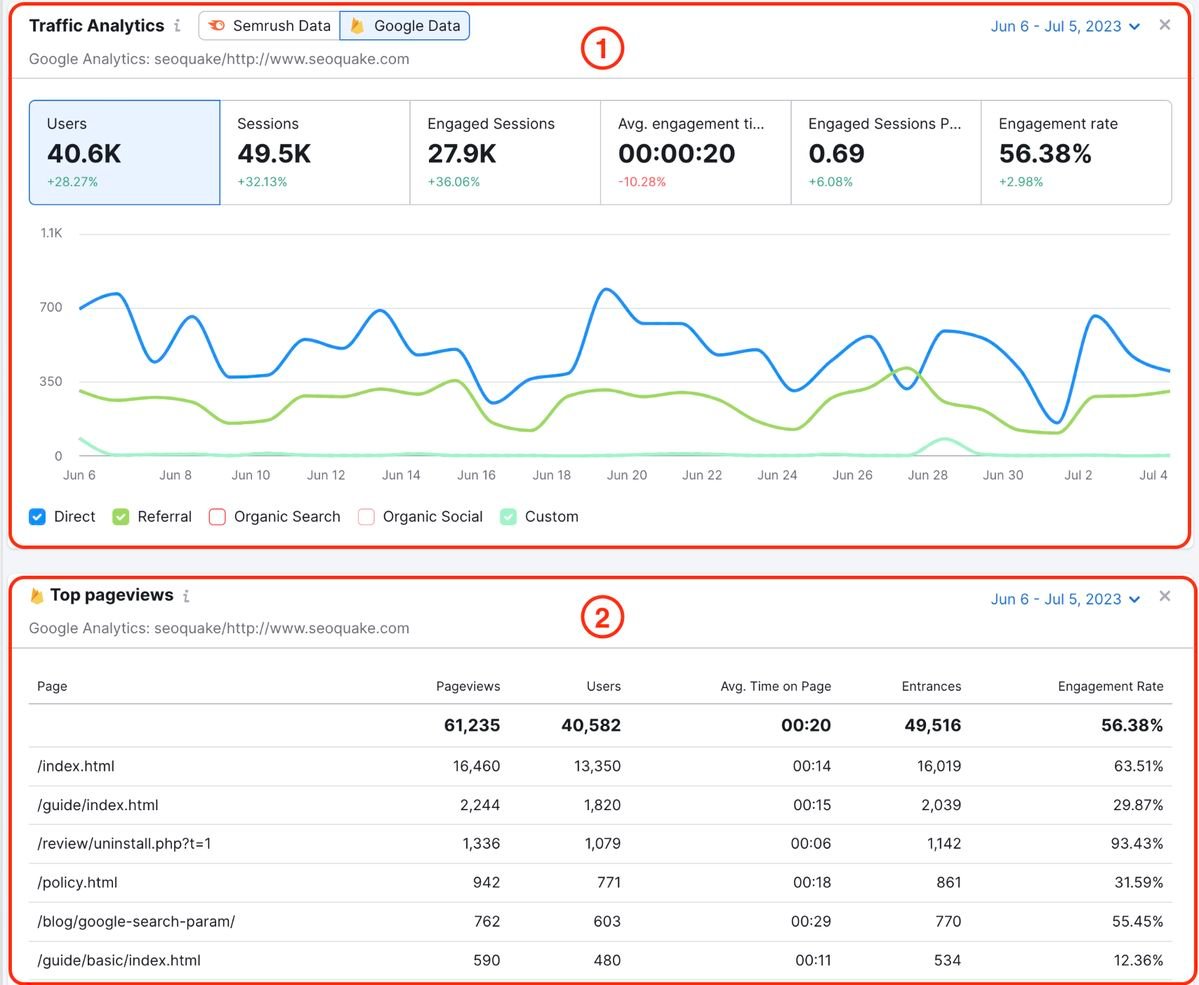This screenshot has width=1199, height=985.
Task: Click info icon beside Traffic Analytics title
Action: tap(177, 26)
